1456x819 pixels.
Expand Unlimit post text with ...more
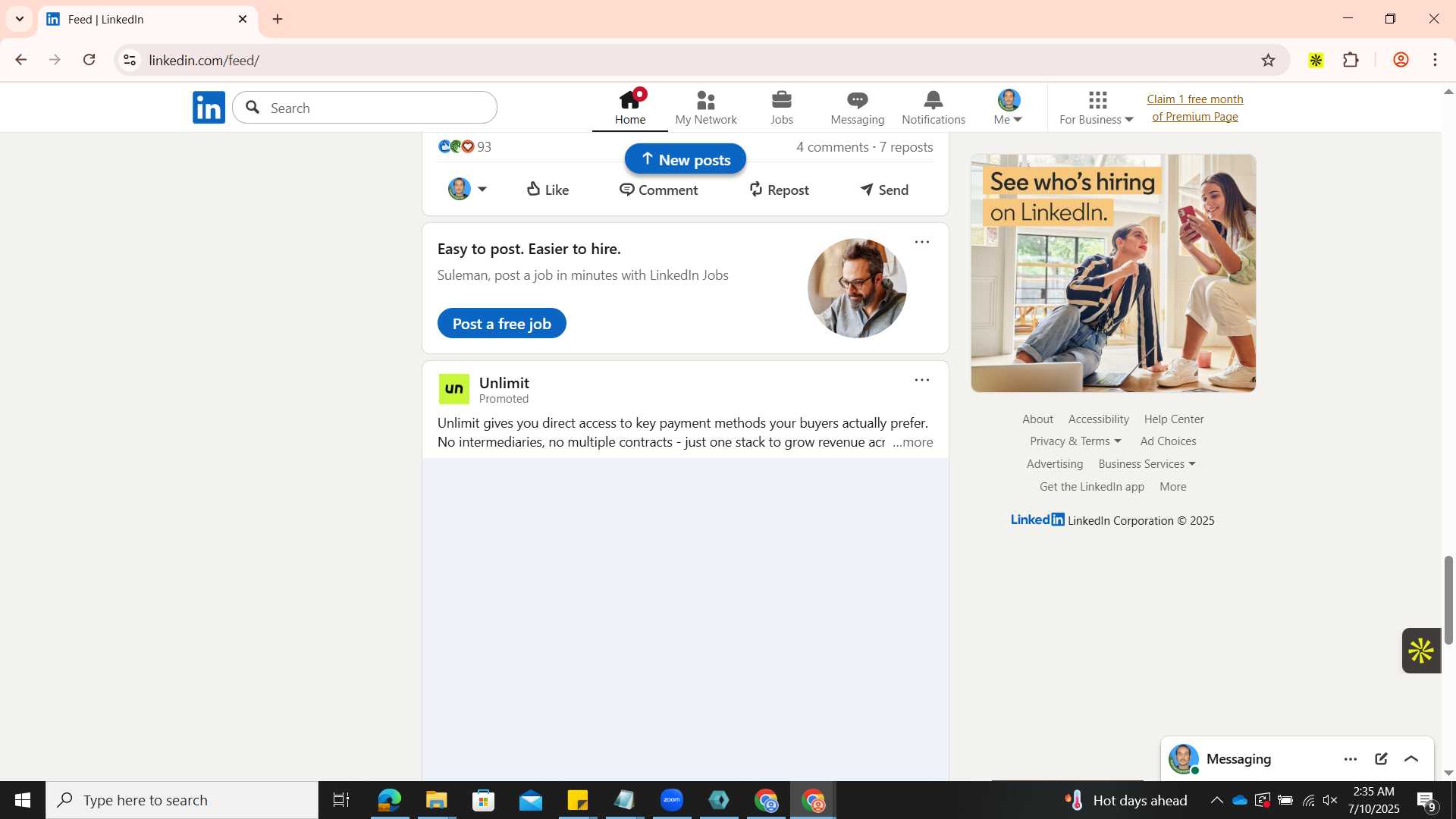pyautogui.click(x=913, y=442)
